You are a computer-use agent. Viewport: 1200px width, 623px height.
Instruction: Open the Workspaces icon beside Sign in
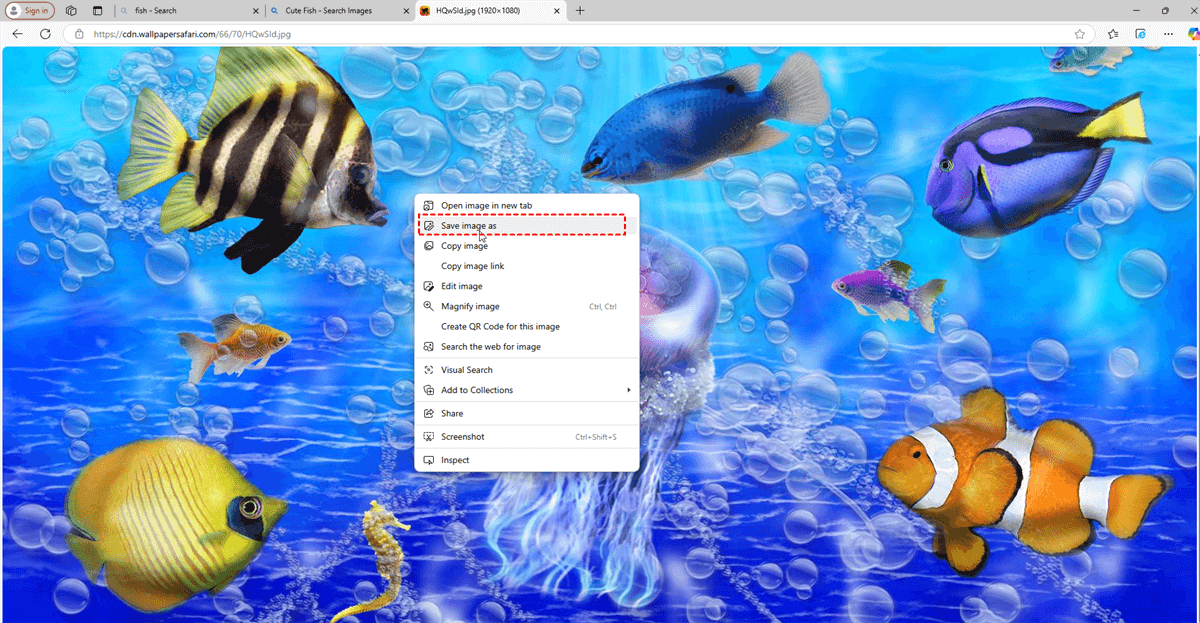tap(71, 11)
